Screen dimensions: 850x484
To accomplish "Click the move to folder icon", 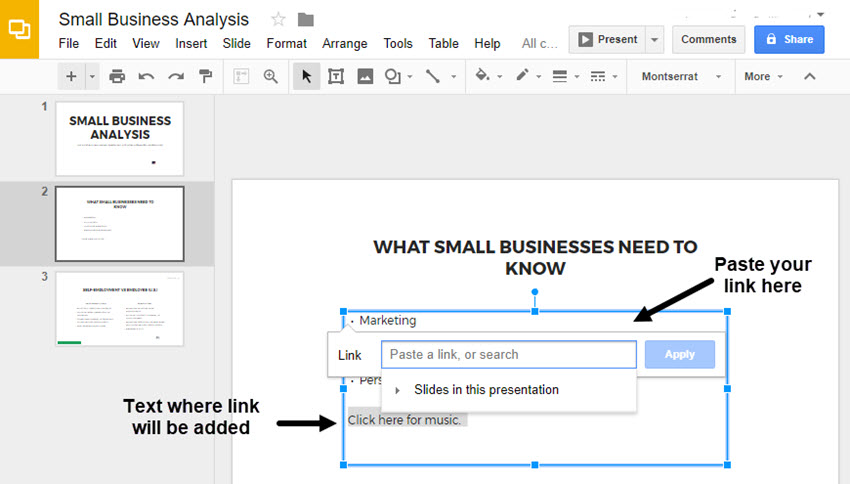I will pos(306,20).
